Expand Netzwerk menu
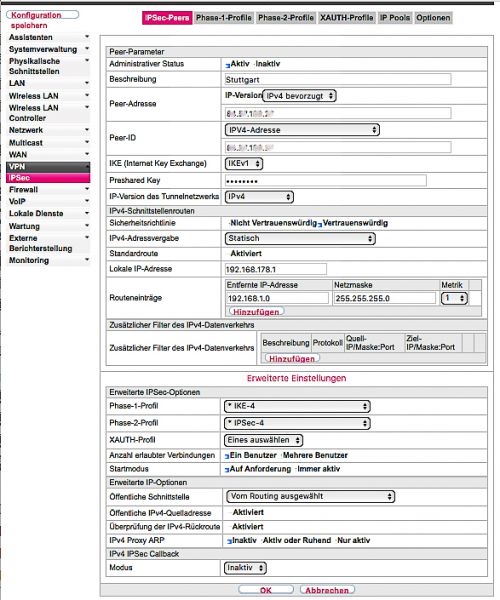The image size is (500, 600). pyautogui.click(x=48, y=130)
